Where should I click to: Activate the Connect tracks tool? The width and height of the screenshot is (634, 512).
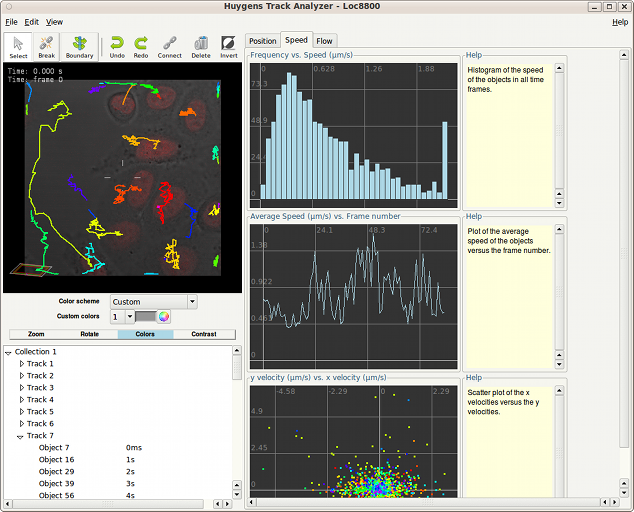point(170,47)
